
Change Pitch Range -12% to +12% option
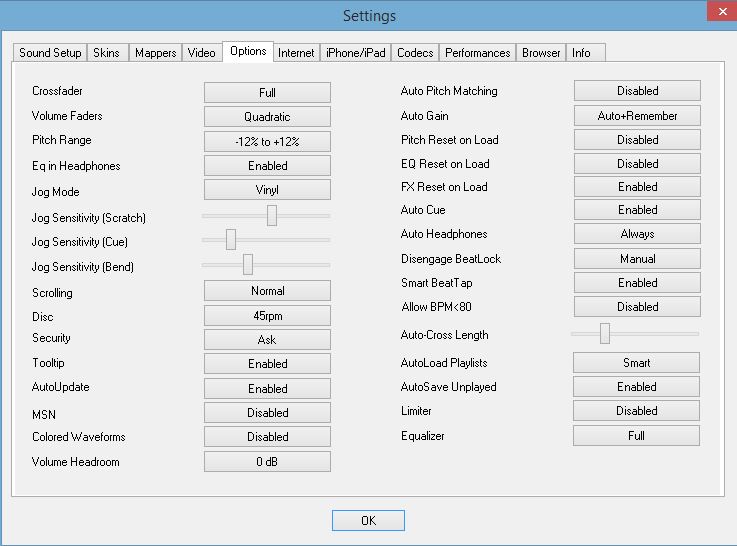coord(267,142)
